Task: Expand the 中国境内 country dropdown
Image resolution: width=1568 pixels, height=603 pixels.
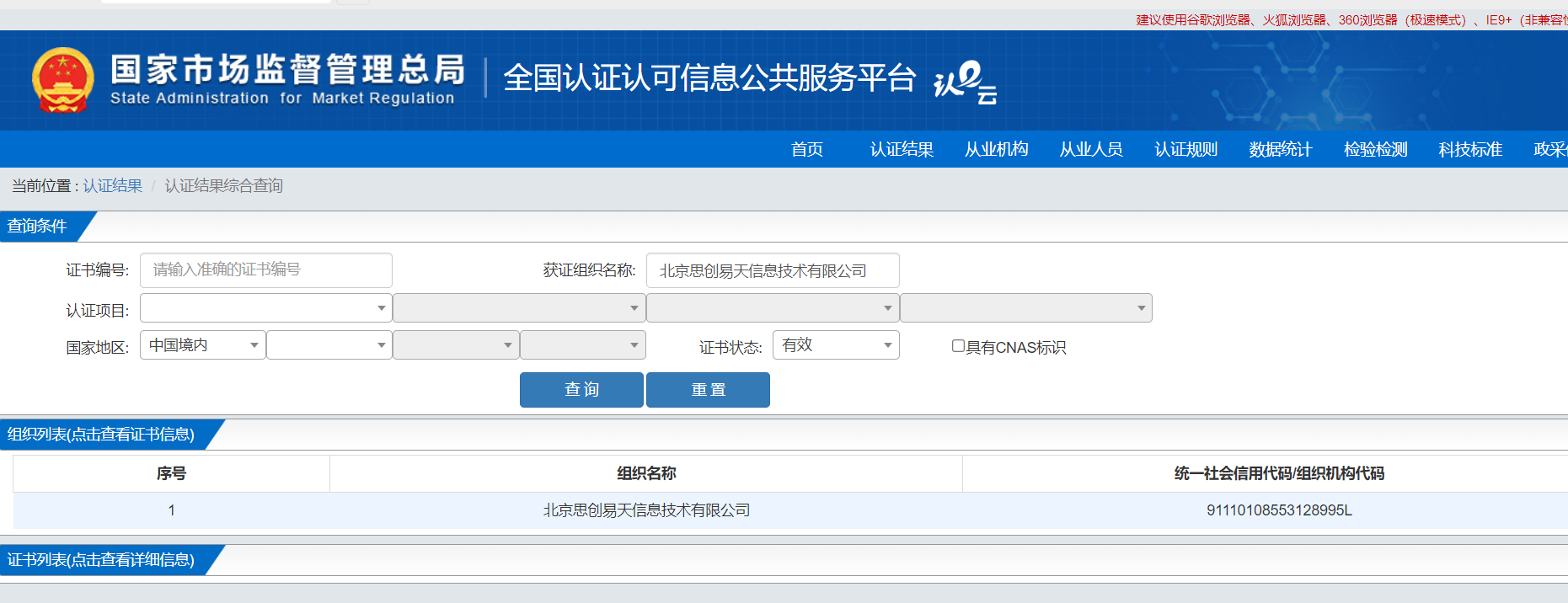Action: 202,345
